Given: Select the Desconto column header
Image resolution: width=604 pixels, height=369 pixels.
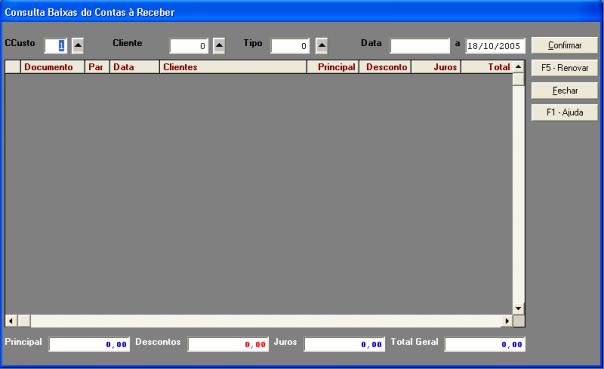Looking at the screenshot, I should (x=385, y=67).
